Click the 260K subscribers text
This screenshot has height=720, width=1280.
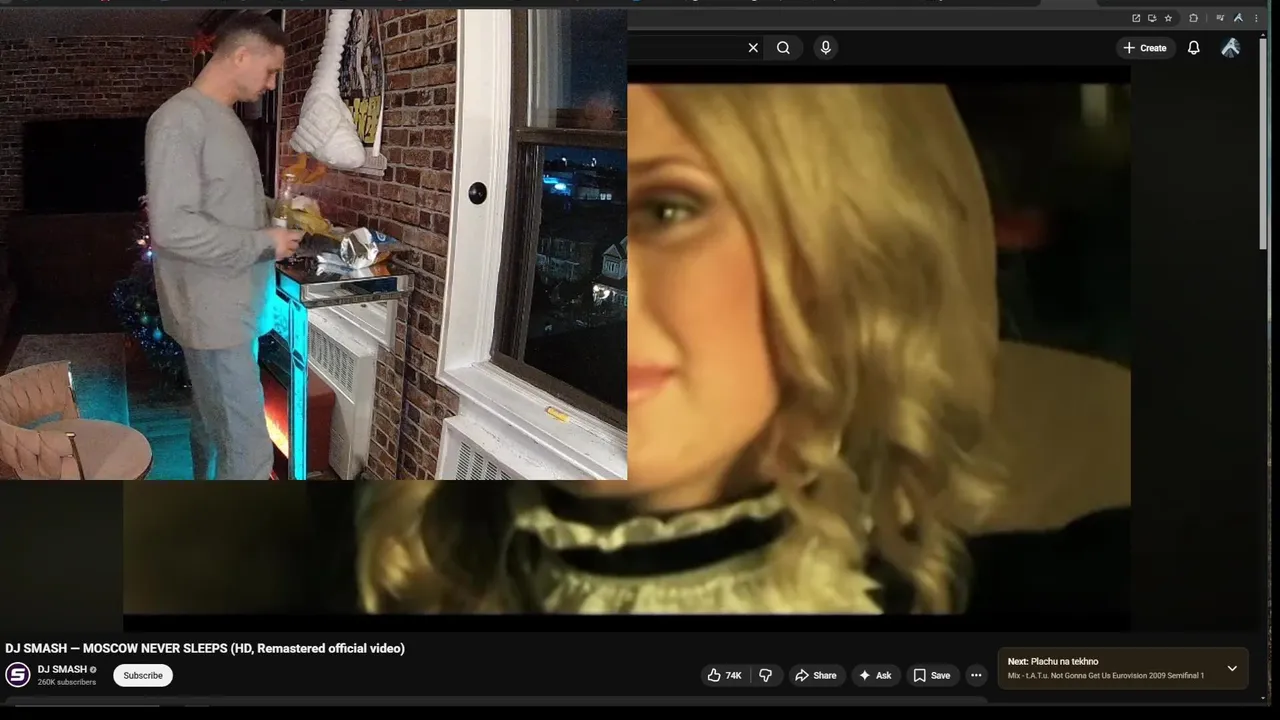67,682
